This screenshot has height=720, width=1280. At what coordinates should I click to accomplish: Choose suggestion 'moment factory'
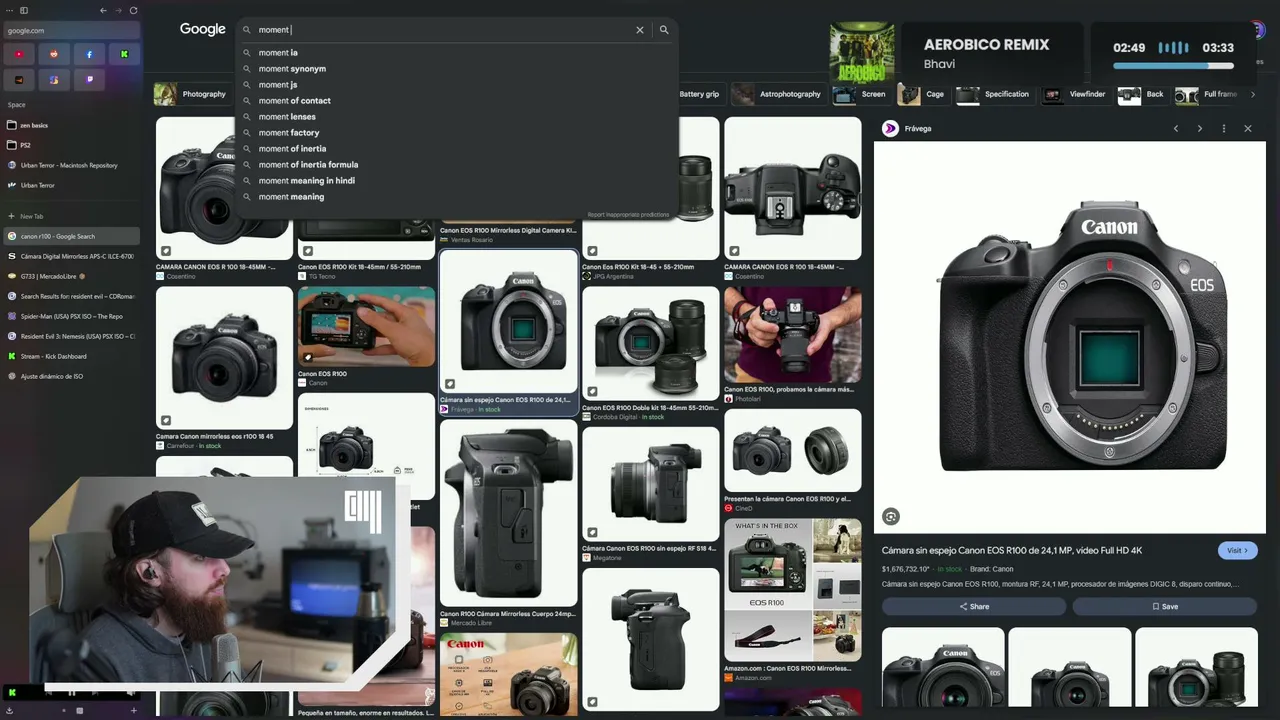457,133
